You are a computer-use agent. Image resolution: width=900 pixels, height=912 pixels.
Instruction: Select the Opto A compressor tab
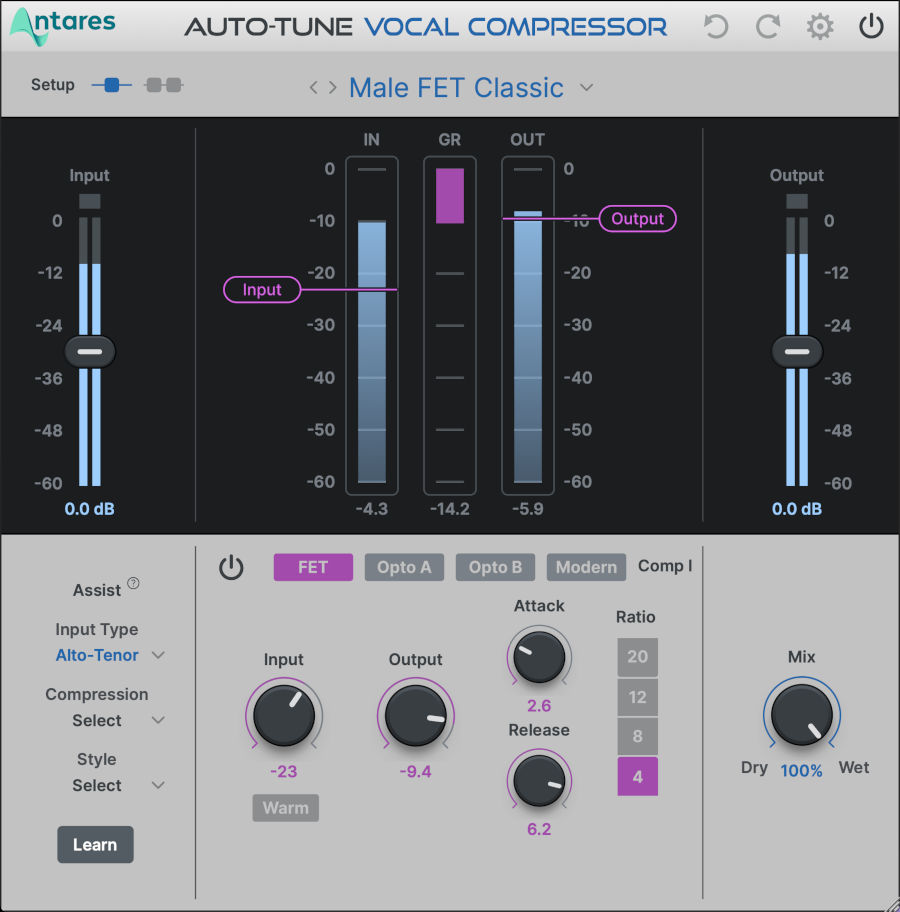404,567
